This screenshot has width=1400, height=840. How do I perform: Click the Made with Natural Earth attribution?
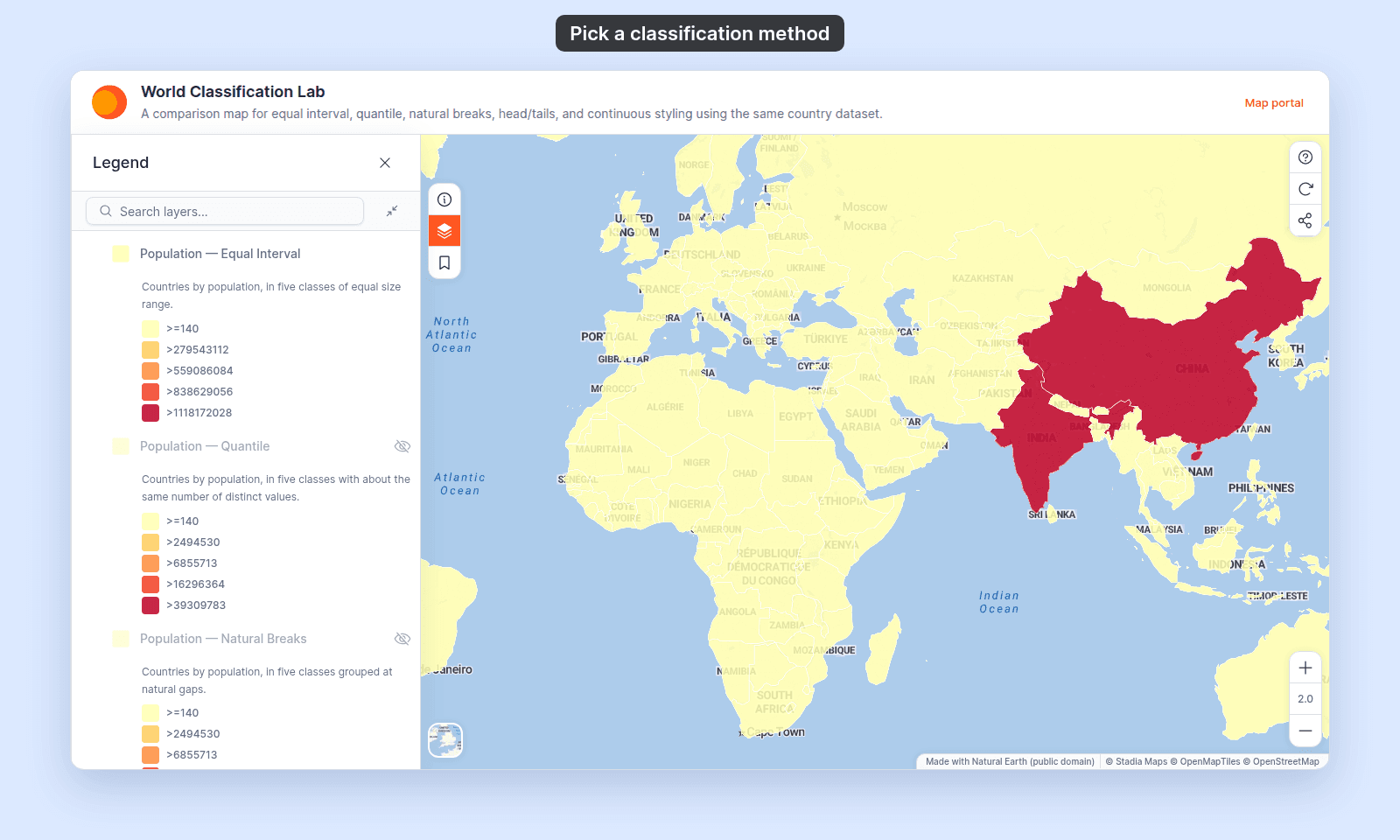(x=1010, y=761)
